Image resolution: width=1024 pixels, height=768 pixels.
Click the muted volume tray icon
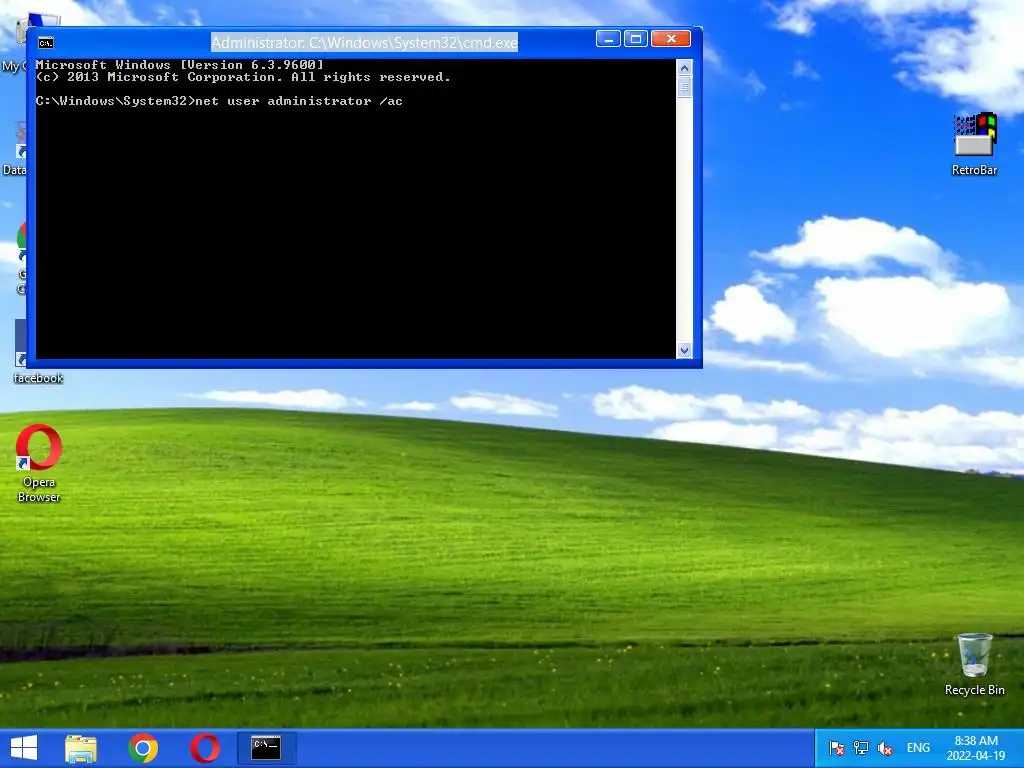coord(885,748)
